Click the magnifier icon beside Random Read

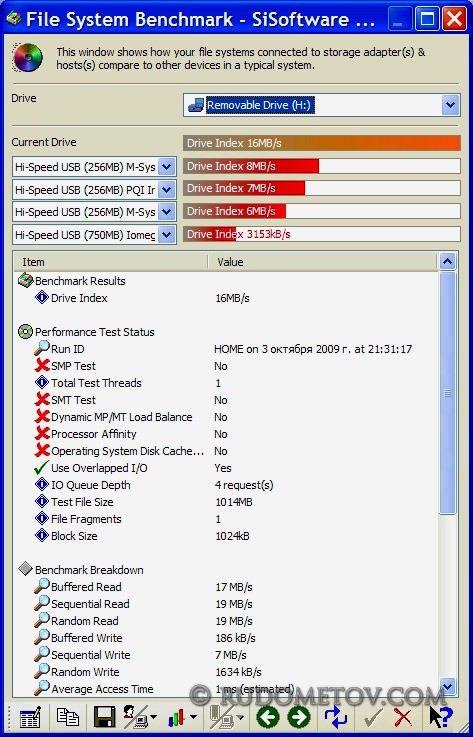pos(42,620)
